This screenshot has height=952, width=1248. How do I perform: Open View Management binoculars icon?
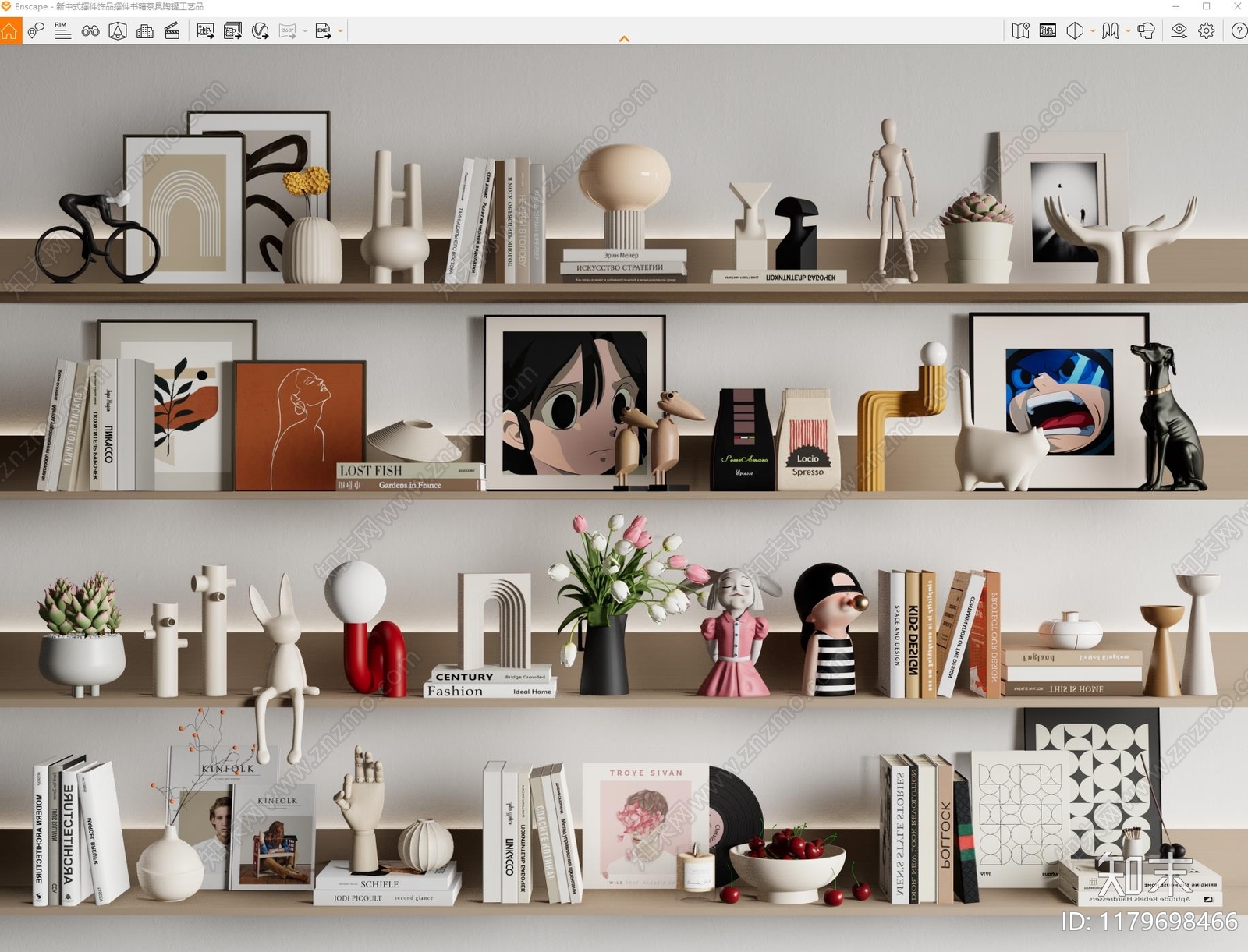pyautogui.click(x=90, y=31)
